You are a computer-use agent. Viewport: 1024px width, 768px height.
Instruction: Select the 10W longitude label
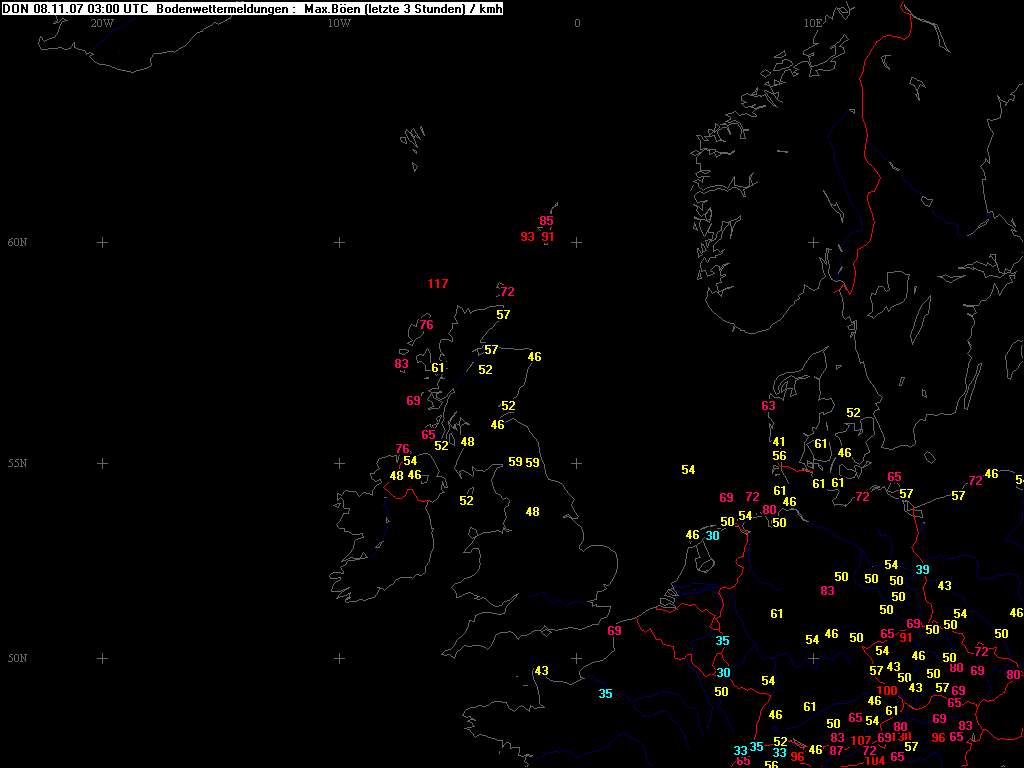pos(339,23)
